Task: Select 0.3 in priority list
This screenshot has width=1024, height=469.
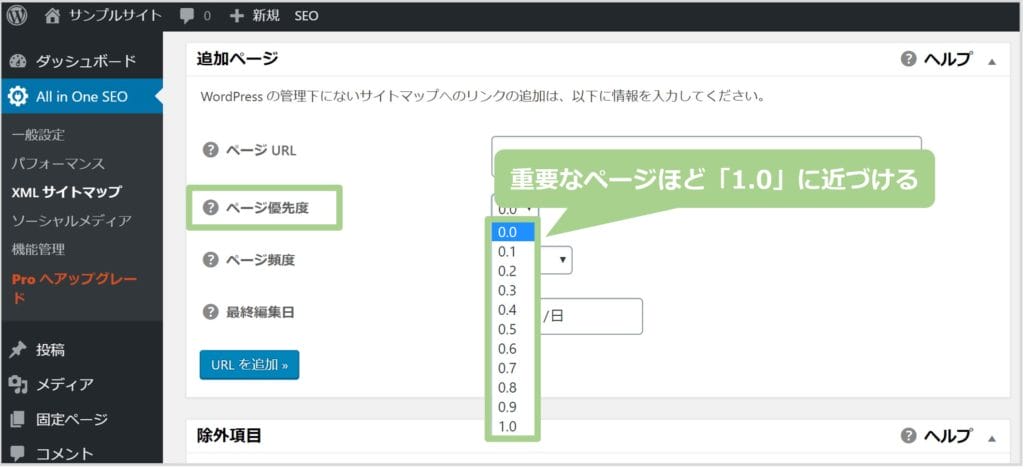Action: click(x=513, y=291)
